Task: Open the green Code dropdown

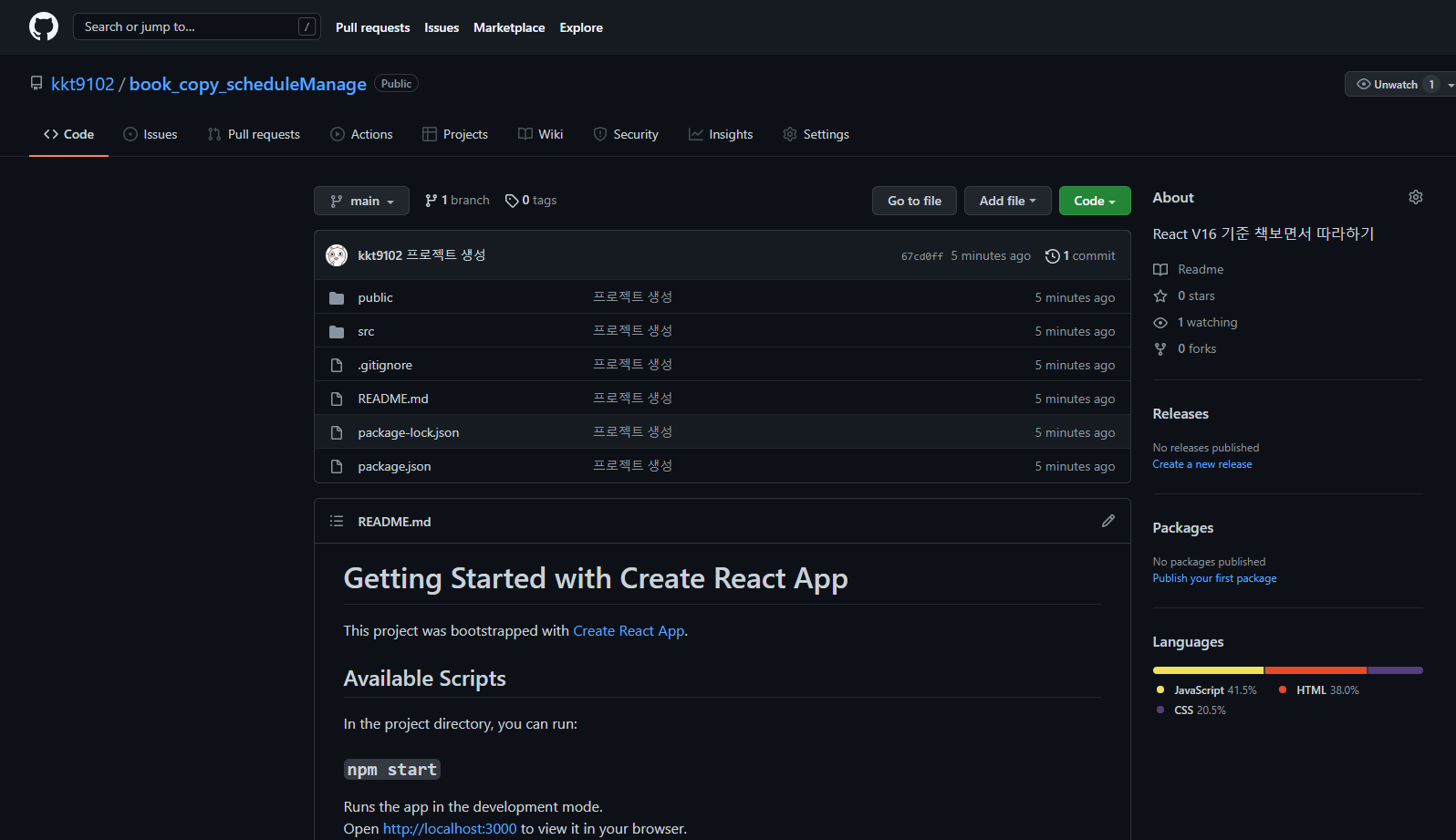Action: 1095,201
